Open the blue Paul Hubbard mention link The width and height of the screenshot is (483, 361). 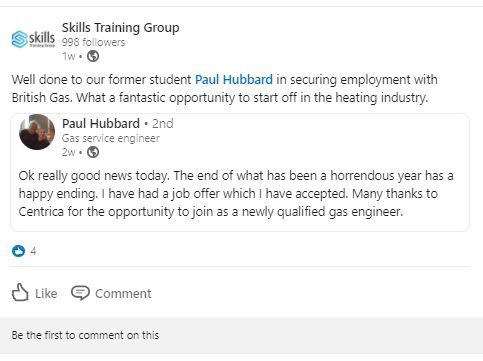[234, 80]
